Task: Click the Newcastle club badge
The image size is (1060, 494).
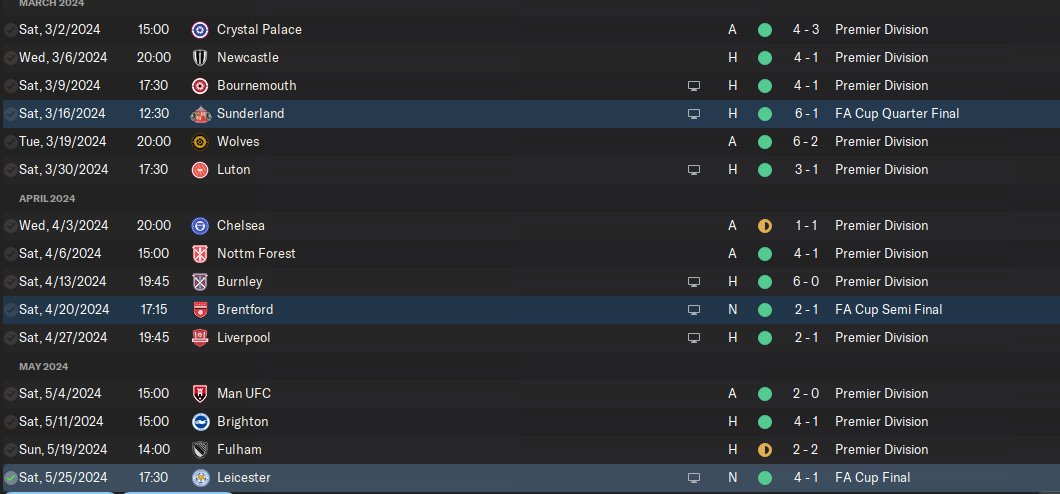Action: pyautogui.click(x=199, y=58)
